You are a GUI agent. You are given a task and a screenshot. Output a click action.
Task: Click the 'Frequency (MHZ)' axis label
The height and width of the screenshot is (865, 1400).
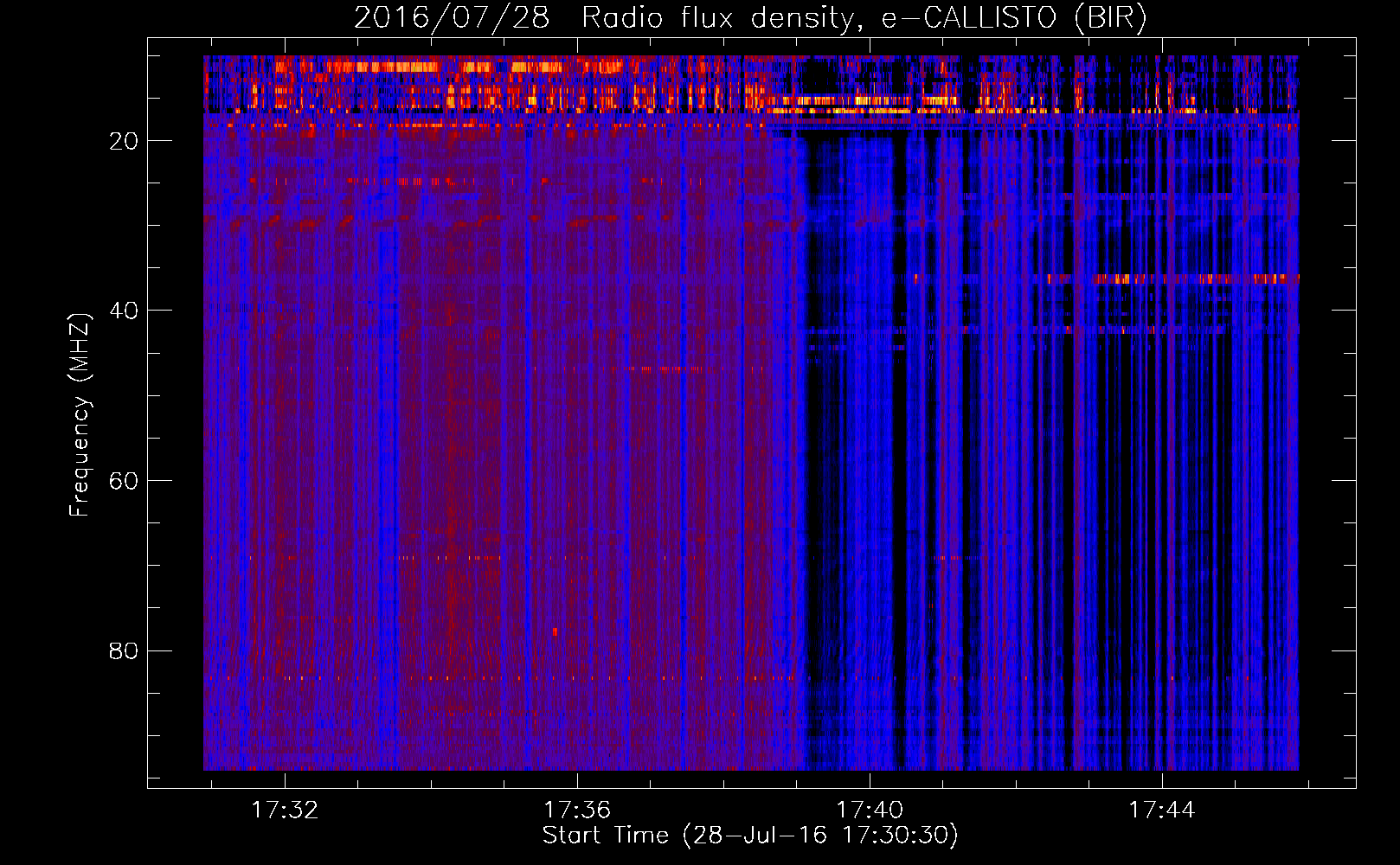point(80,415)
